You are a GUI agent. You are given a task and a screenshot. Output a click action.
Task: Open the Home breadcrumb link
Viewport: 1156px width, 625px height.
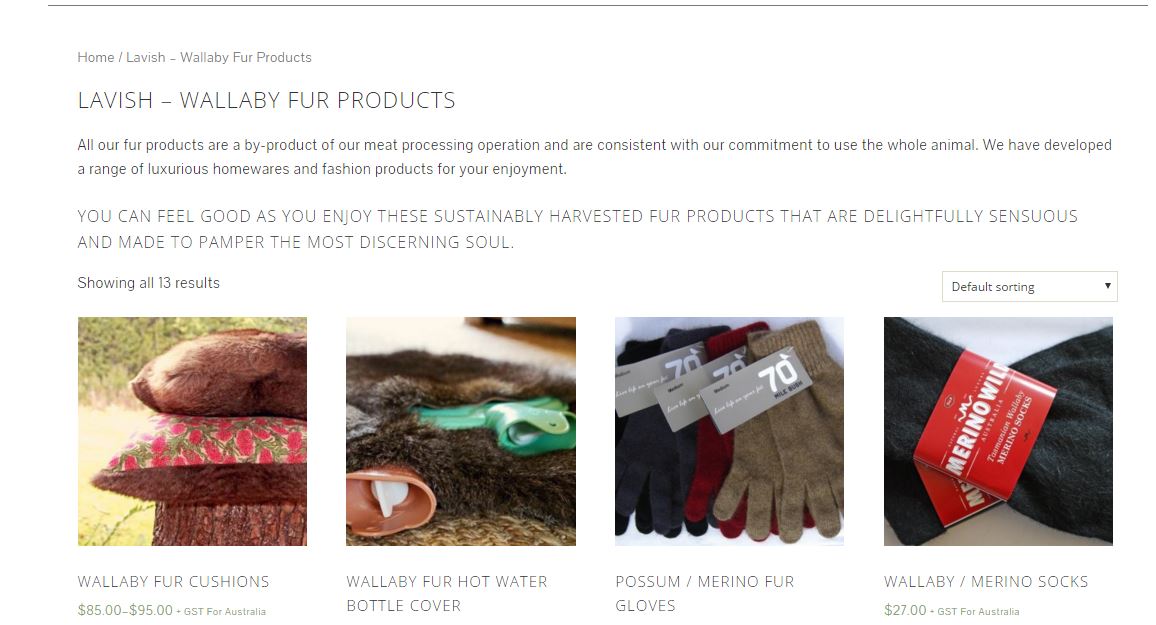point(96,57)
